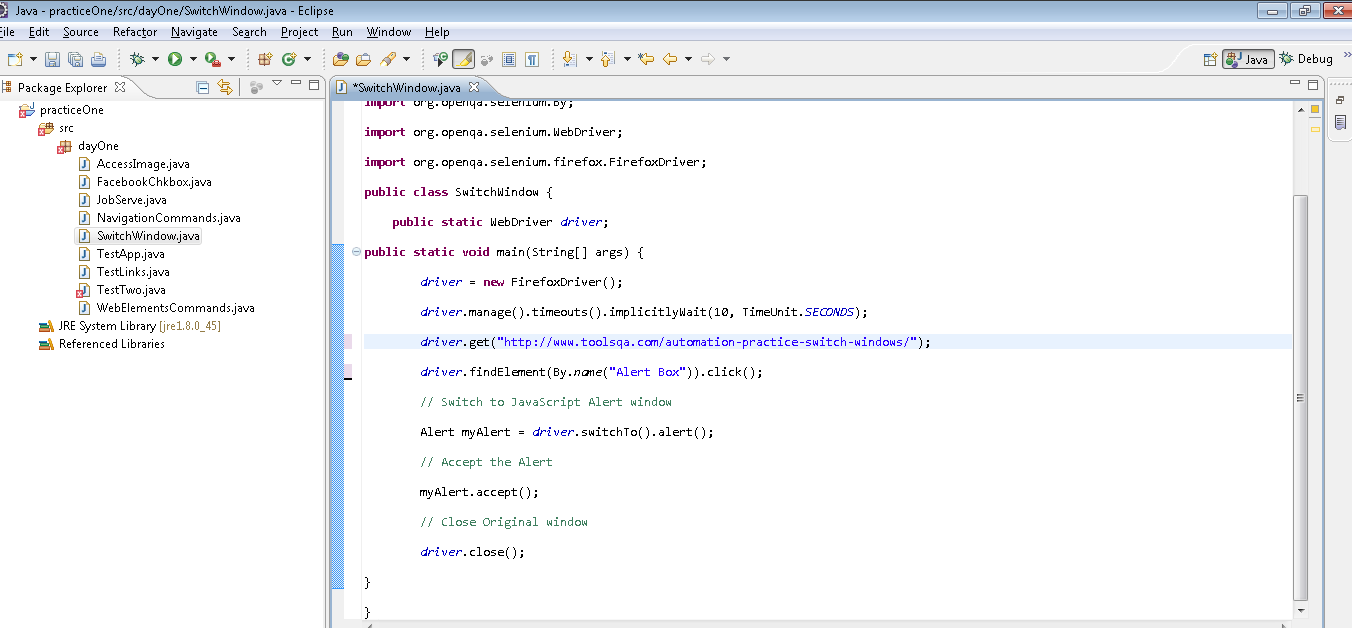1352x628 pixels.
Task: Create a new Java class icon
Action: (289, 59)
